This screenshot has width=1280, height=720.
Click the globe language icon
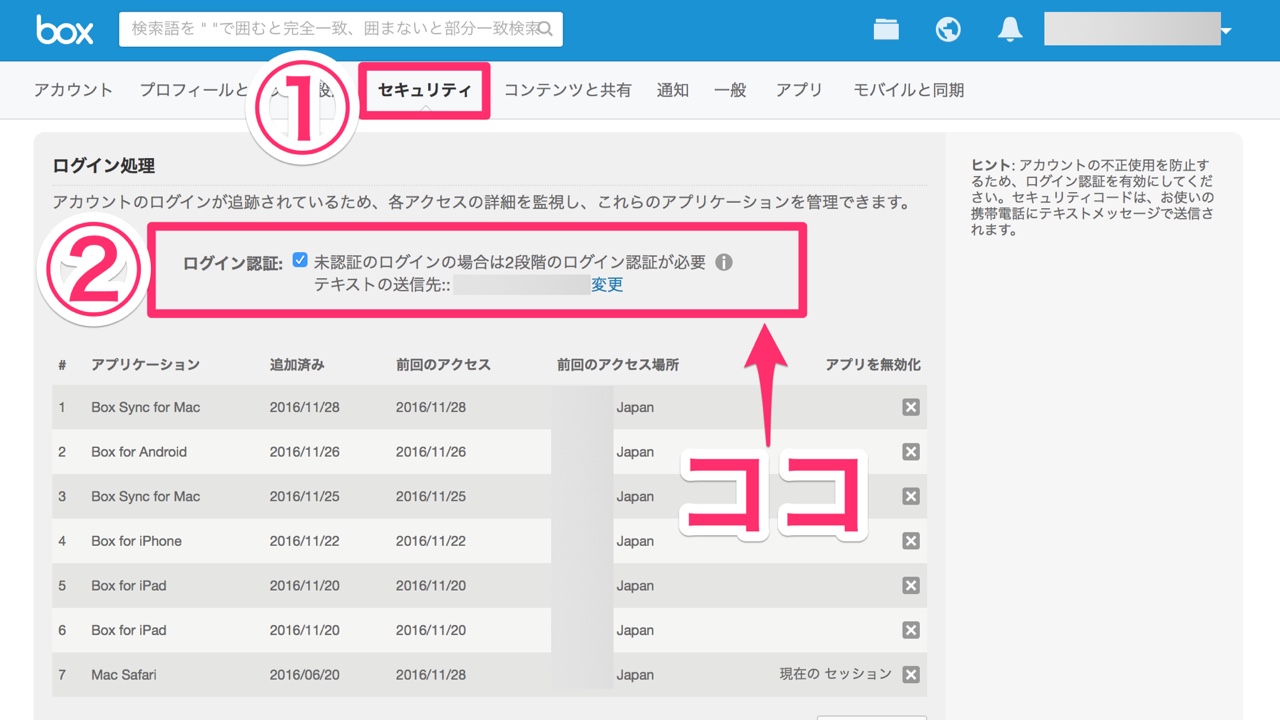(948, 29)
